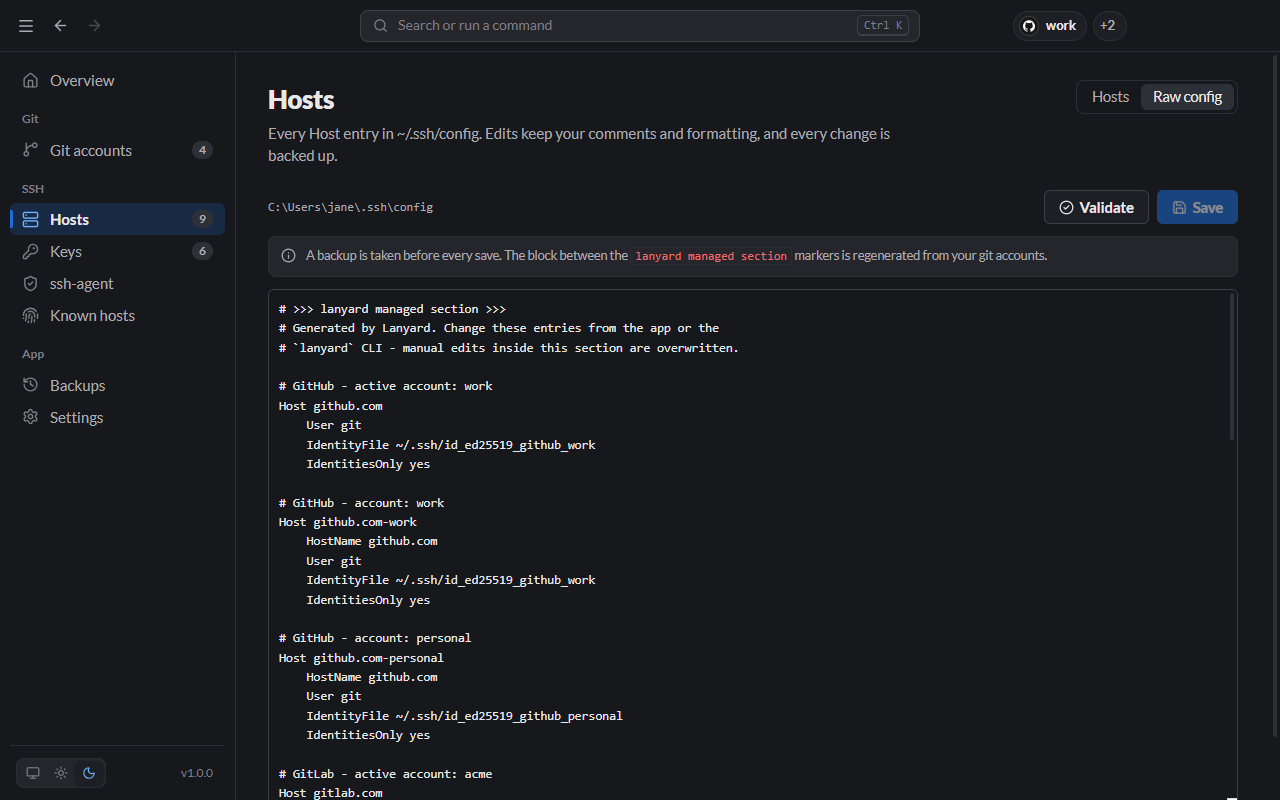The height and width of the screenshot is (800, 1280).
Task: Click the checkmark icon on the Validate button
Action: pos(1066,208)
